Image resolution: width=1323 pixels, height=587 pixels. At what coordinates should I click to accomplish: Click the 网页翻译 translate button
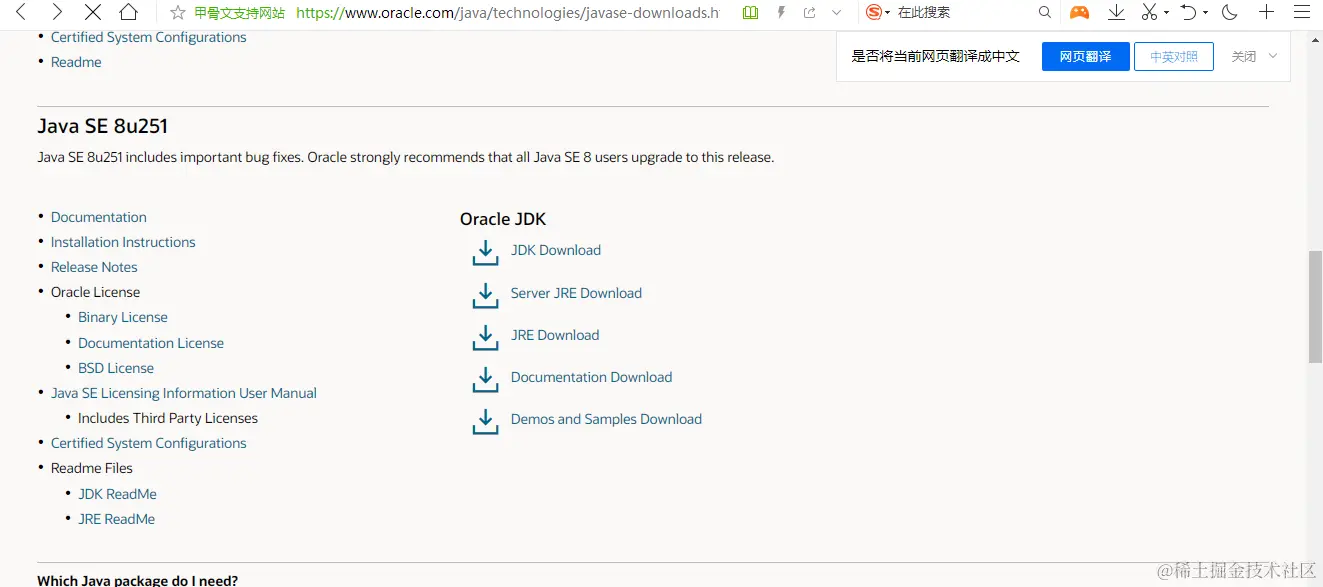[x=1085, y=57]
